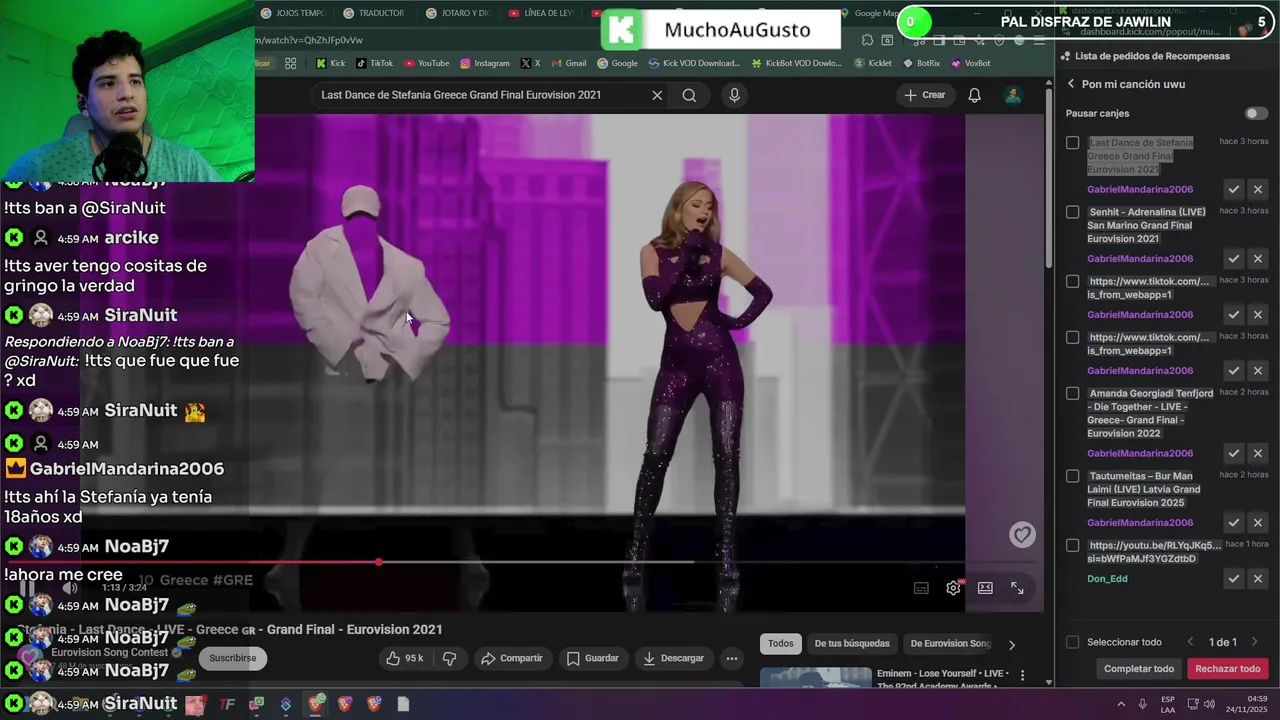
Task: Open the Kicklet bookmark
Action: point(873,63)
